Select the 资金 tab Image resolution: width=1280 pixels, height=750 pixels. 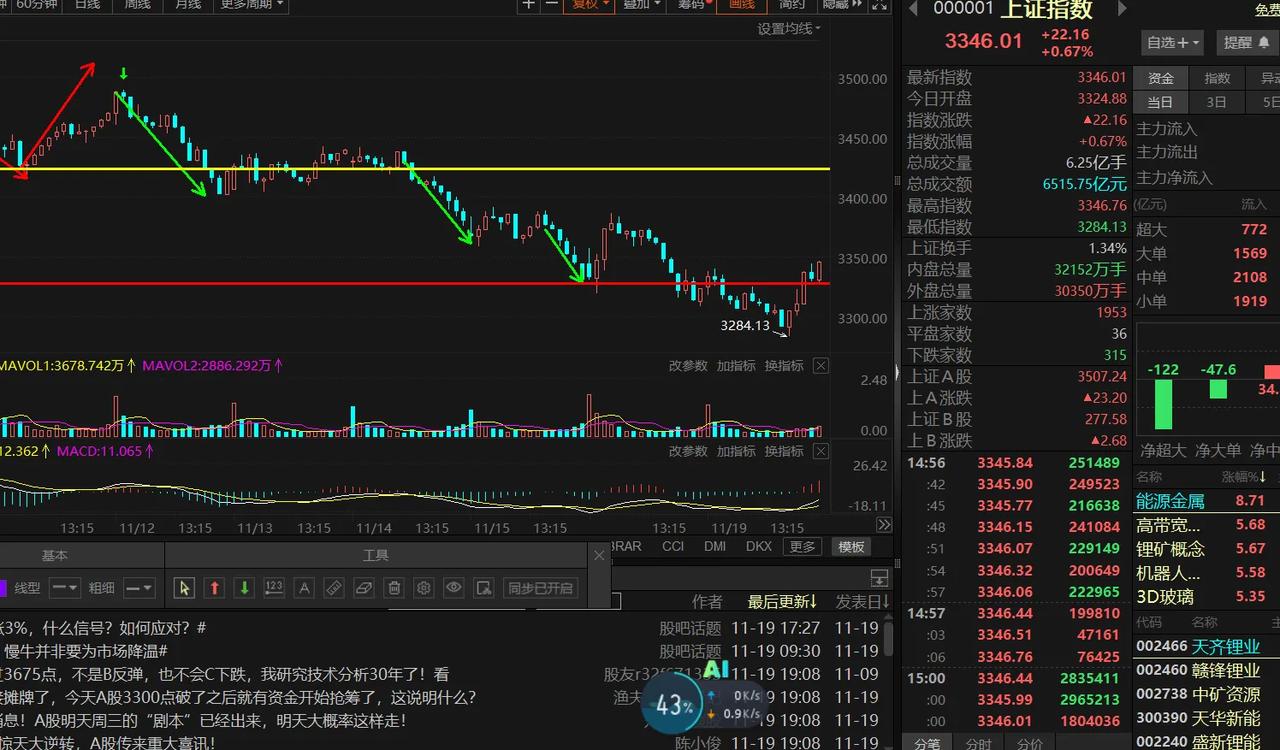pyautogui.click(x=1161, y=78)
